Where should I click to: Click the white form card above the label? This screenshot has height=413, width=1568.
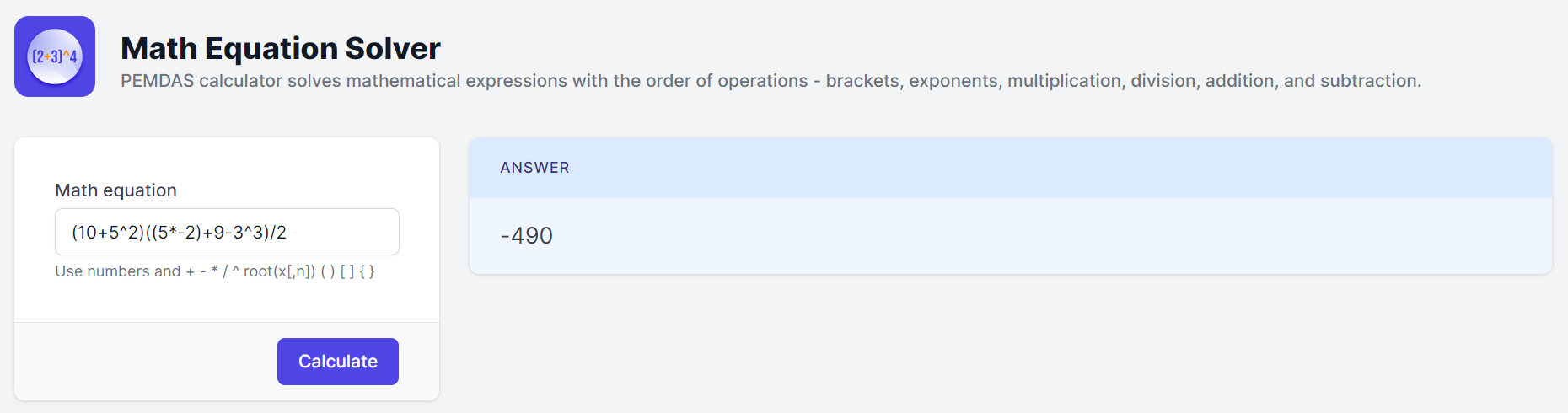tap(227, 158)
